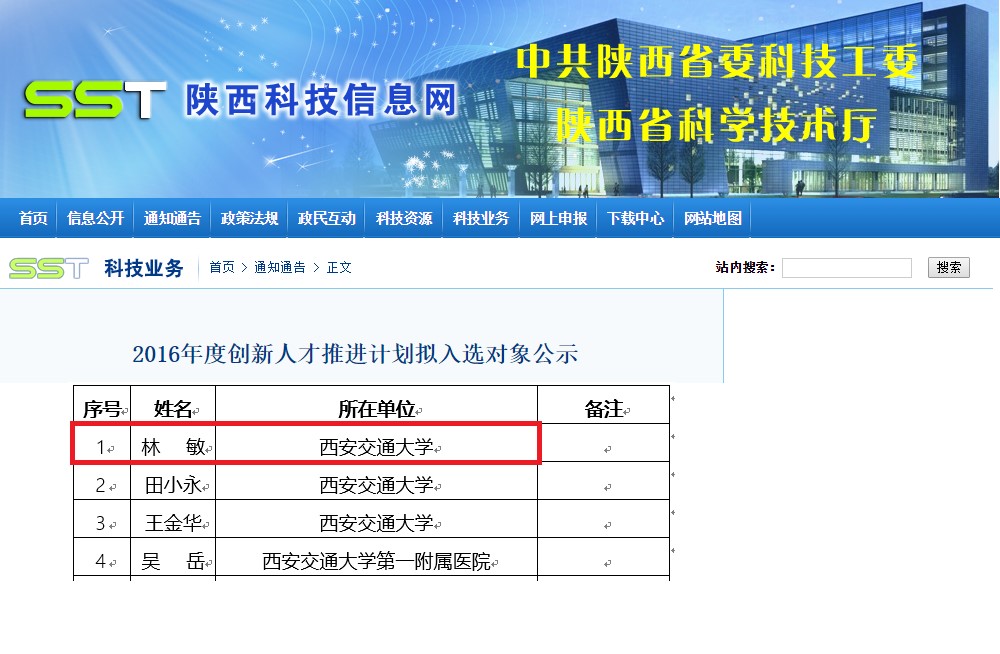Open the 下载中心 menu item
Screen dimensions: 1000x654
(635, 218)
